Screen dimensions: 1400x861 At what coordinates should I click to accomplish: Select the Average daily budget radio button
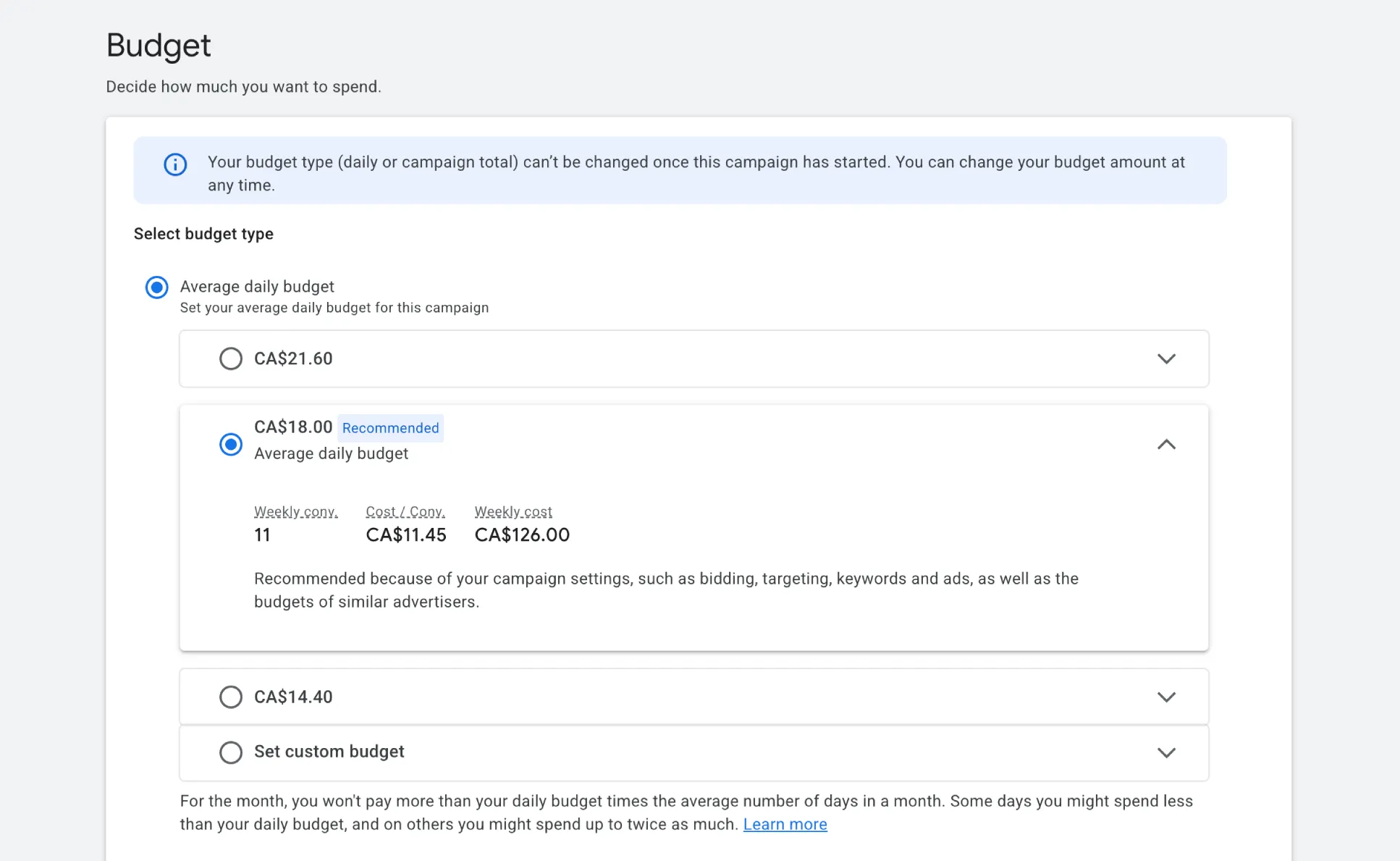156,287
